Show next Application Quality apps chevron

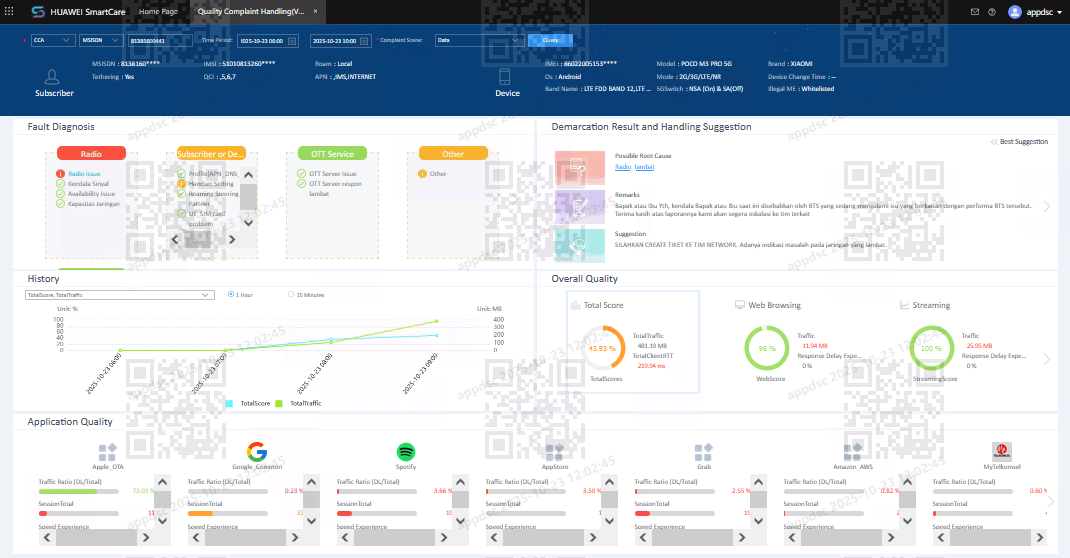pyautogui.click(x=1051, y=501)
